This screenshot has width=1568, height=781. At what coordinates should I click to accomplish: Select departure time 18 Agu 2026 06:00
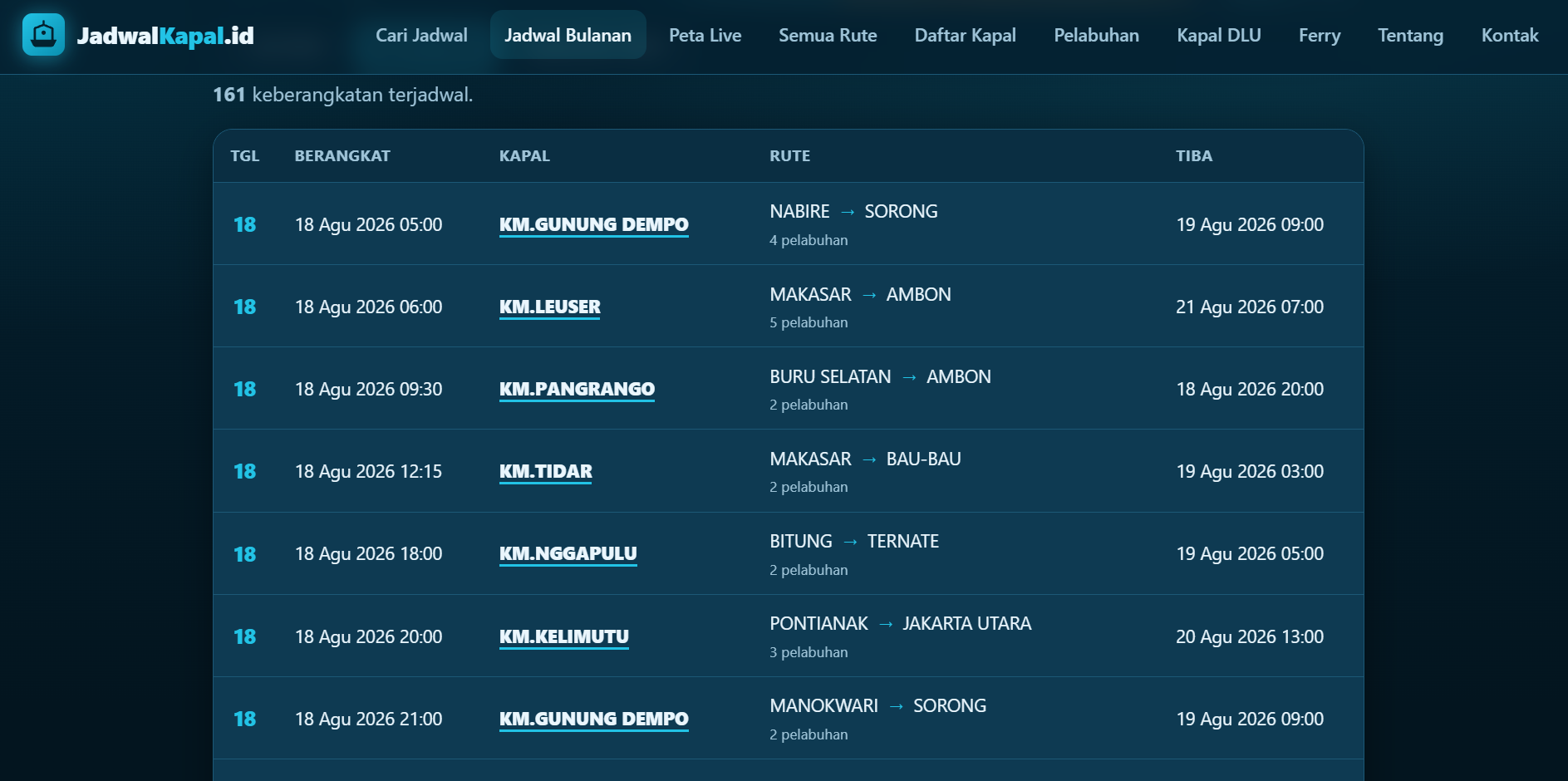[x=368, y=307]
